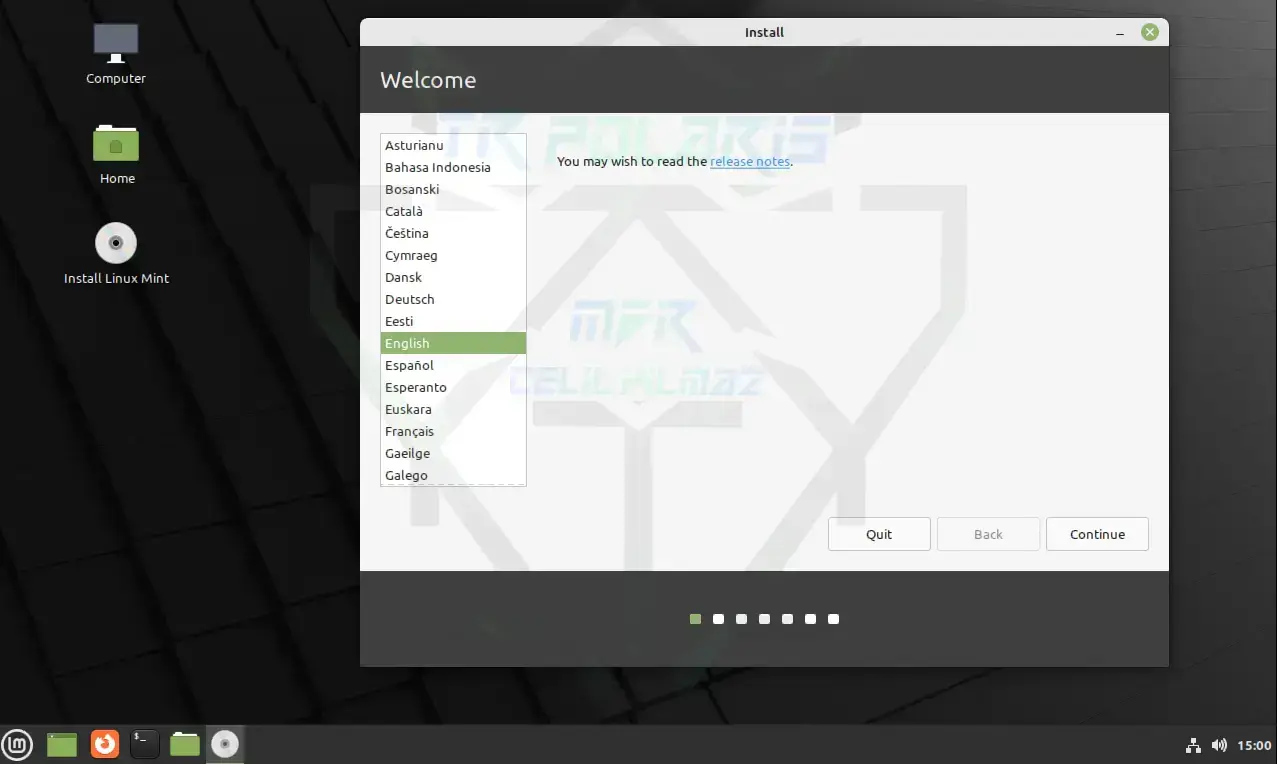Choose Français as the language
This screenshot has height=764, width=1277.
click(454, 431)
